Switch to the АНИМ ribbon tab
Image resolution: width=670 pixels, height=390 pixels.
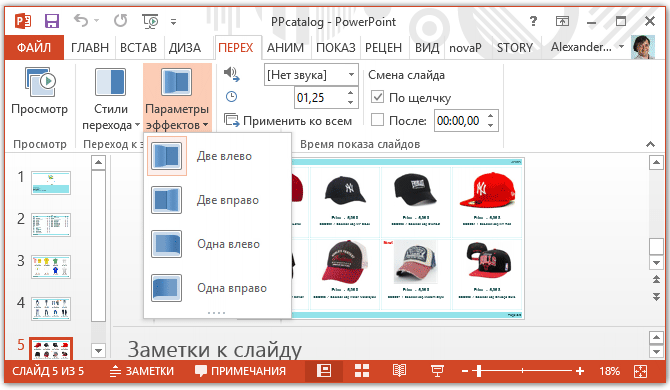pos(285,47)
